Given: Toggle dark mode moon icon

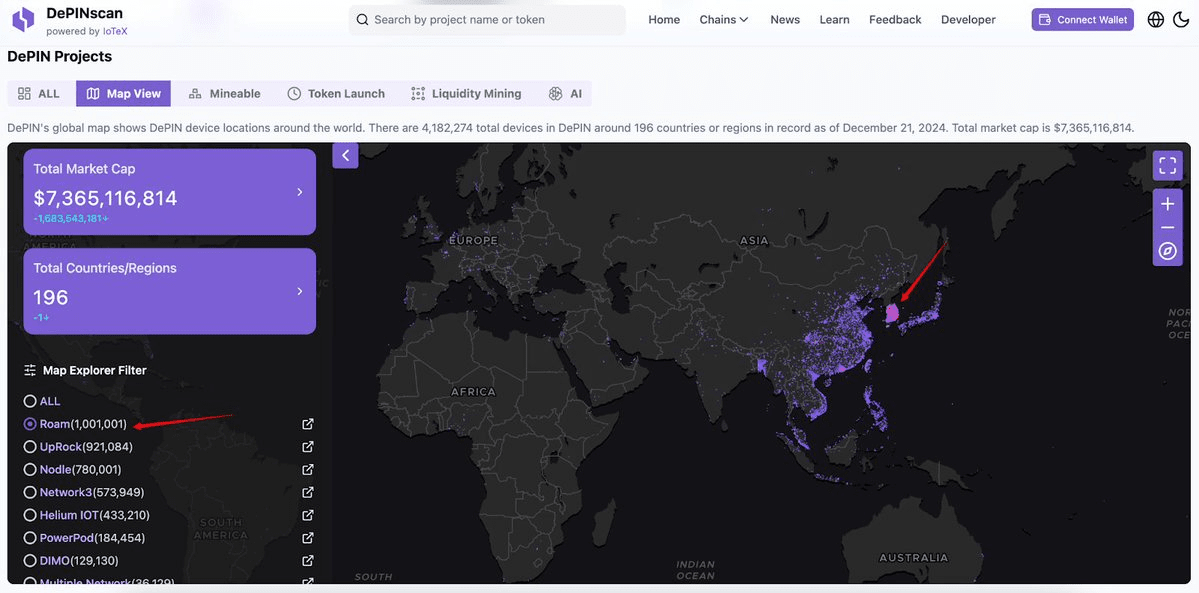Looking at the screenshot, I should (1181, 20).
